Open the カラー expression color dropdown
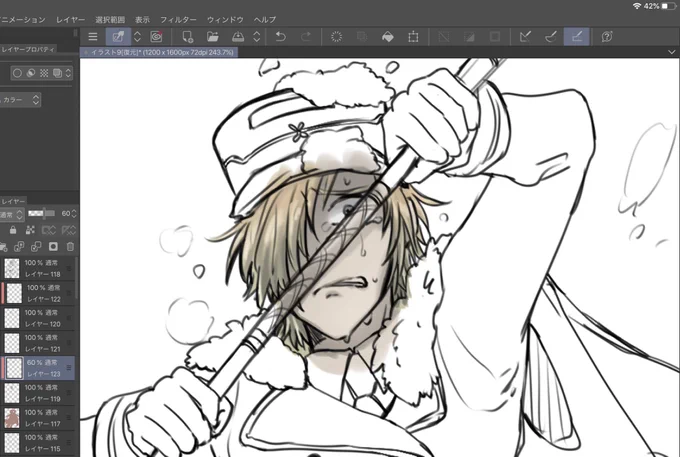Image resolution: width=680 pixels, height=457 pixels. click(20, 100)
